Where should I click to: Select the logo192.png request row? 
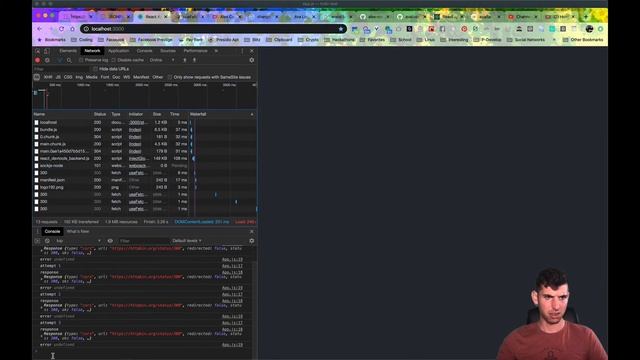[144, 187]
